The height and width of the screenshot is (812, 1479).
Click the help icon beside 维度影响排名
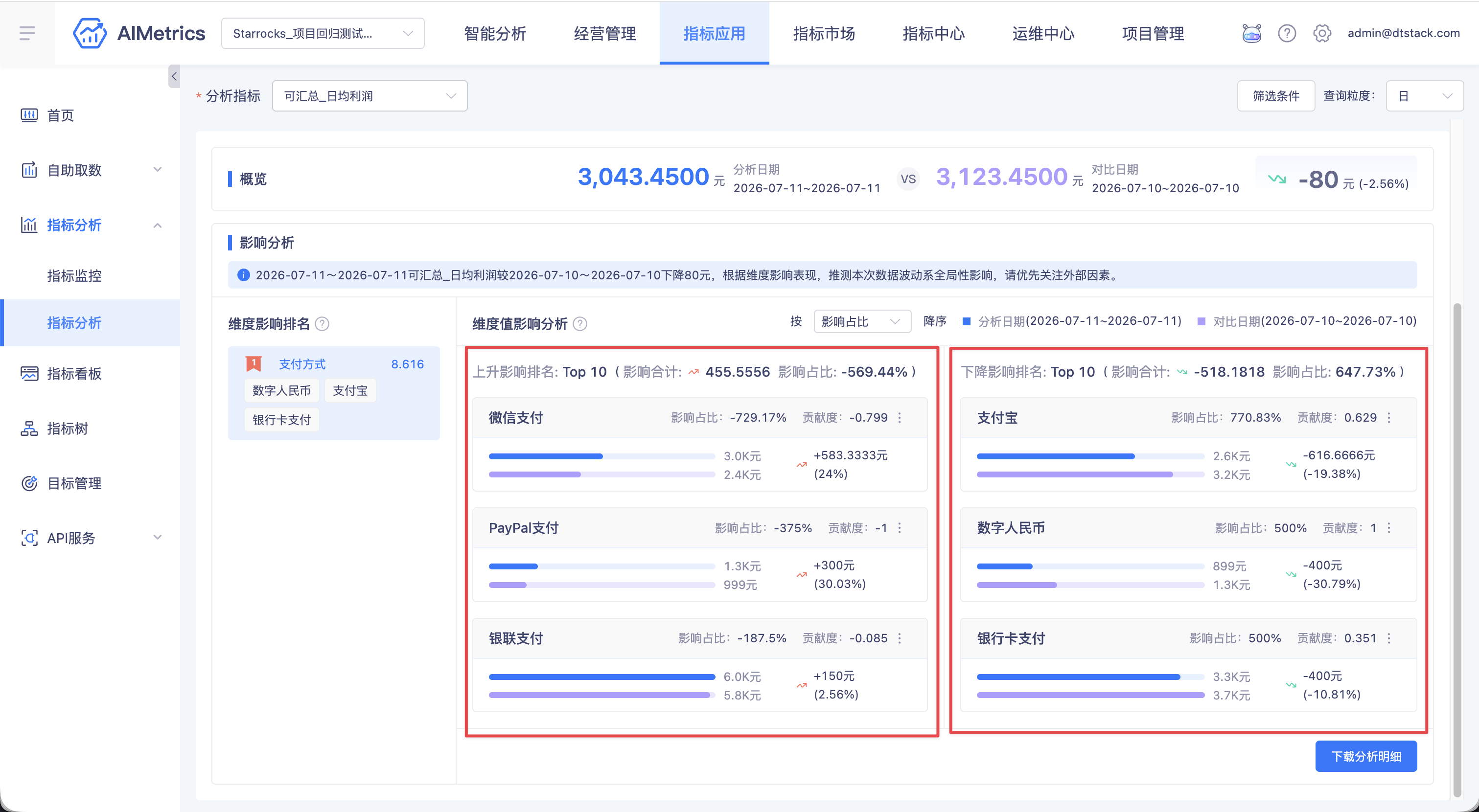(323, 324)
